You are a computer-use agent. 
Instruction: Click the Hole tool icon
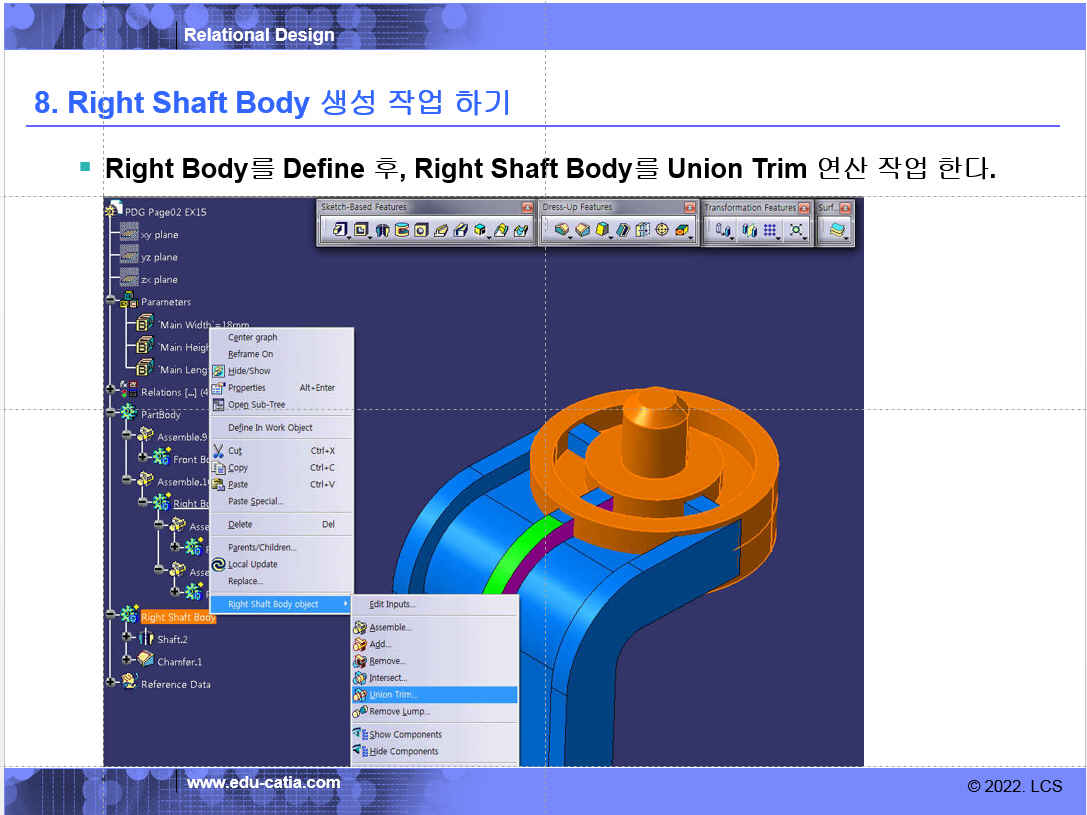421,230
